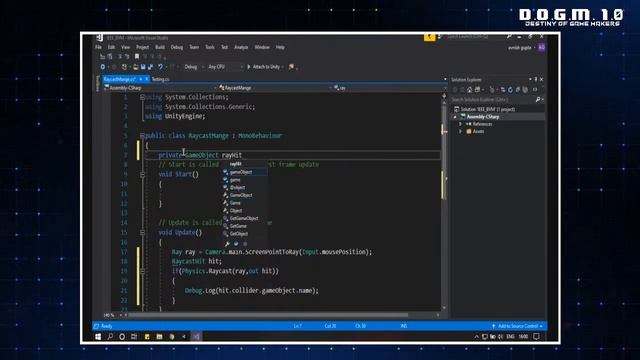Open the member navigation dropdown in editor

(x=390, y=88)
